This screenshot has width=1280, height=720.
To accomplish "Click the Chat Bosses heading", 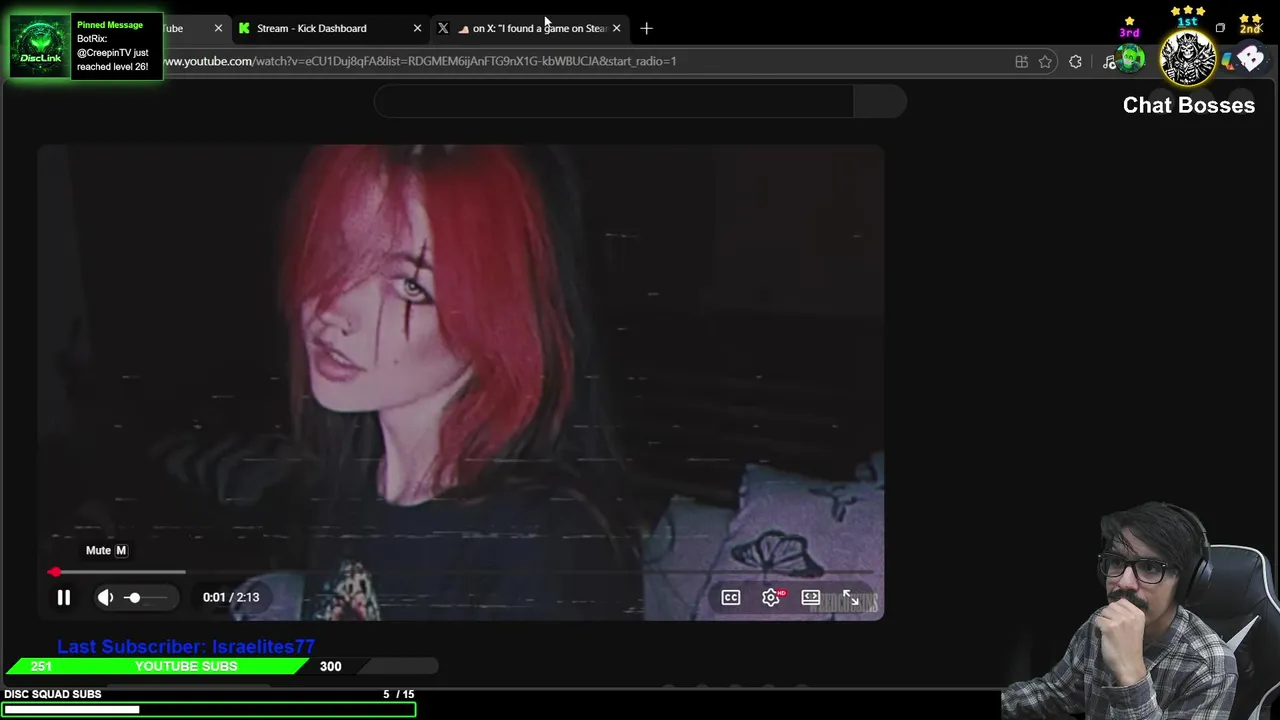I will pos(1189,105).
